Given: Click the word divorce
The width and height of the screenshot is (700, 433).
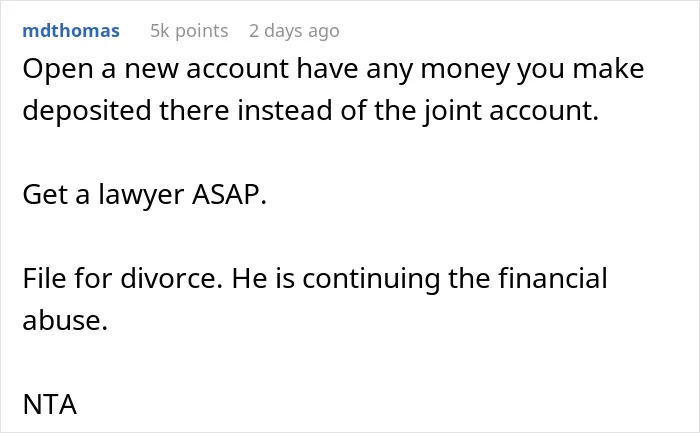Looking at the screenshot, I should 171,278.
